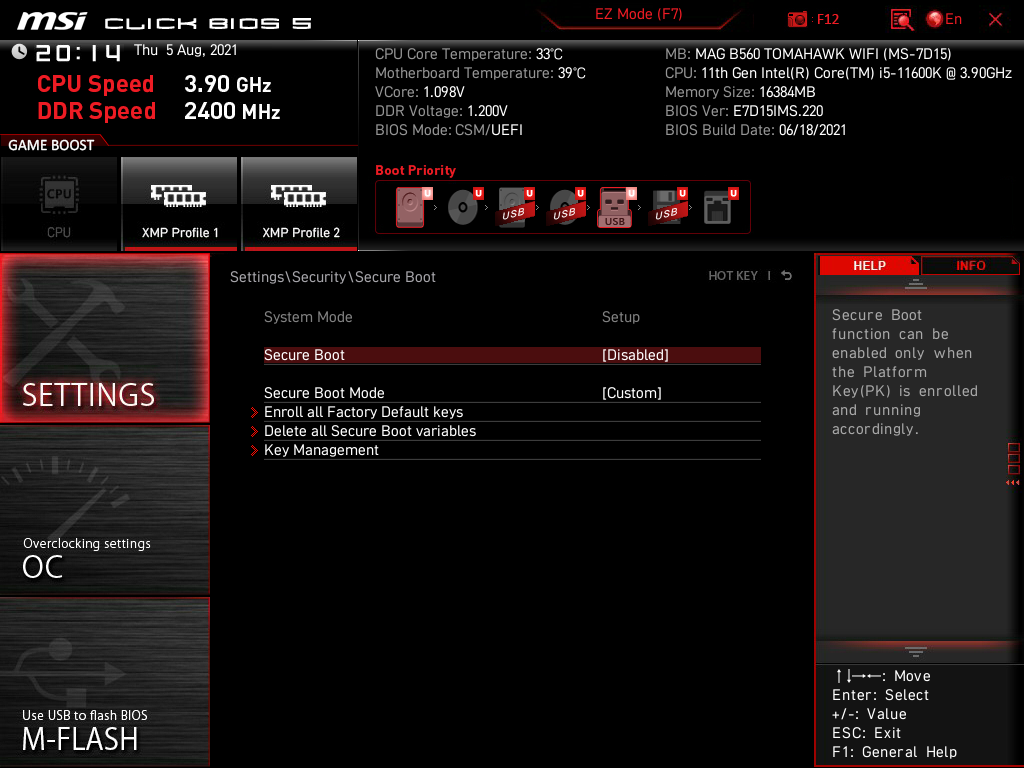The width and height of the screenshot is (1024, 768).
Task: Open the SETTINGS tile
Action: (104, 338)
